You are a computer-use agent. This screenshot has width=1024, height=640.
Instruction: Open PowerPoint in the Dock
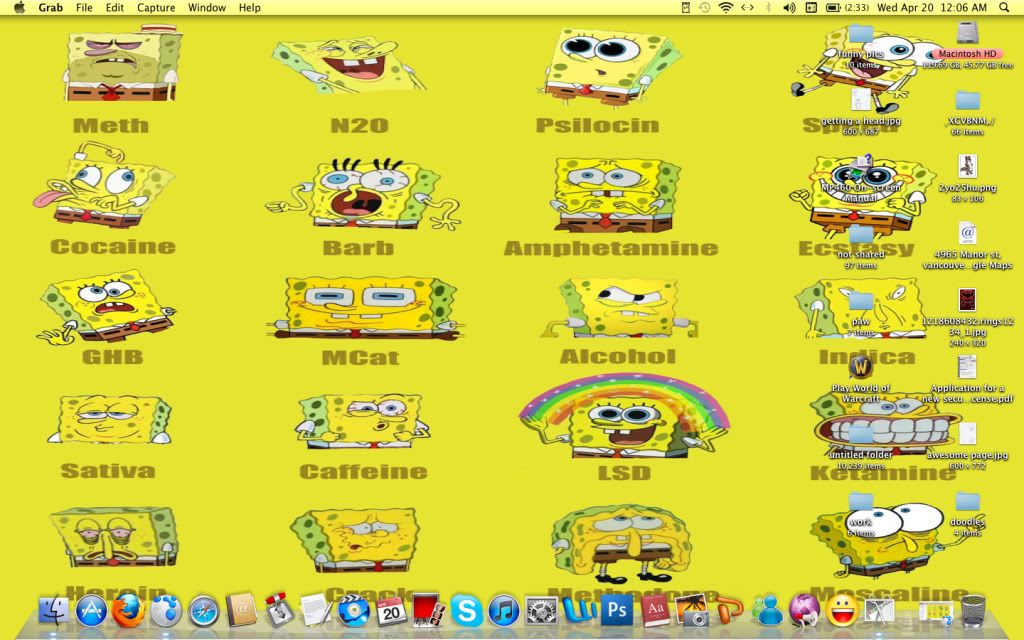click(x=729, y=611)
